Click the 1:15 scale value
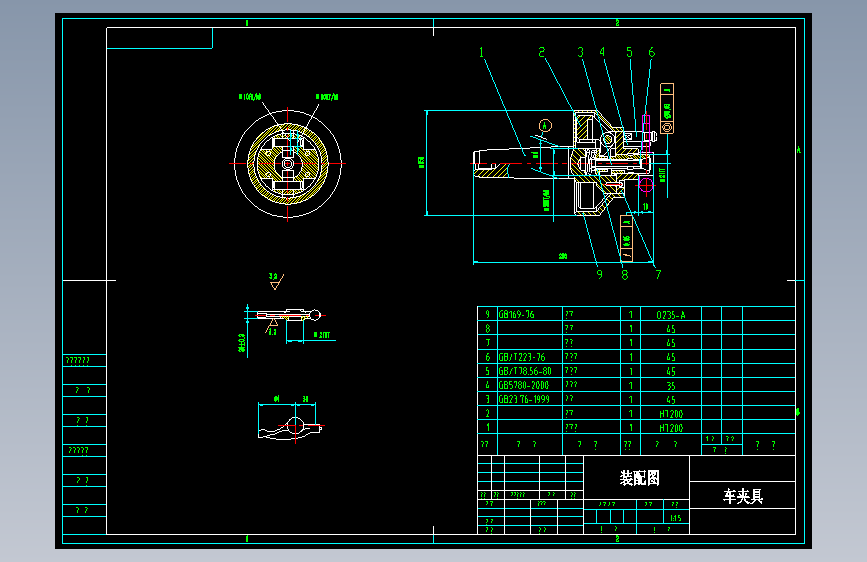 pyautogui.click(x=676, y=518)
